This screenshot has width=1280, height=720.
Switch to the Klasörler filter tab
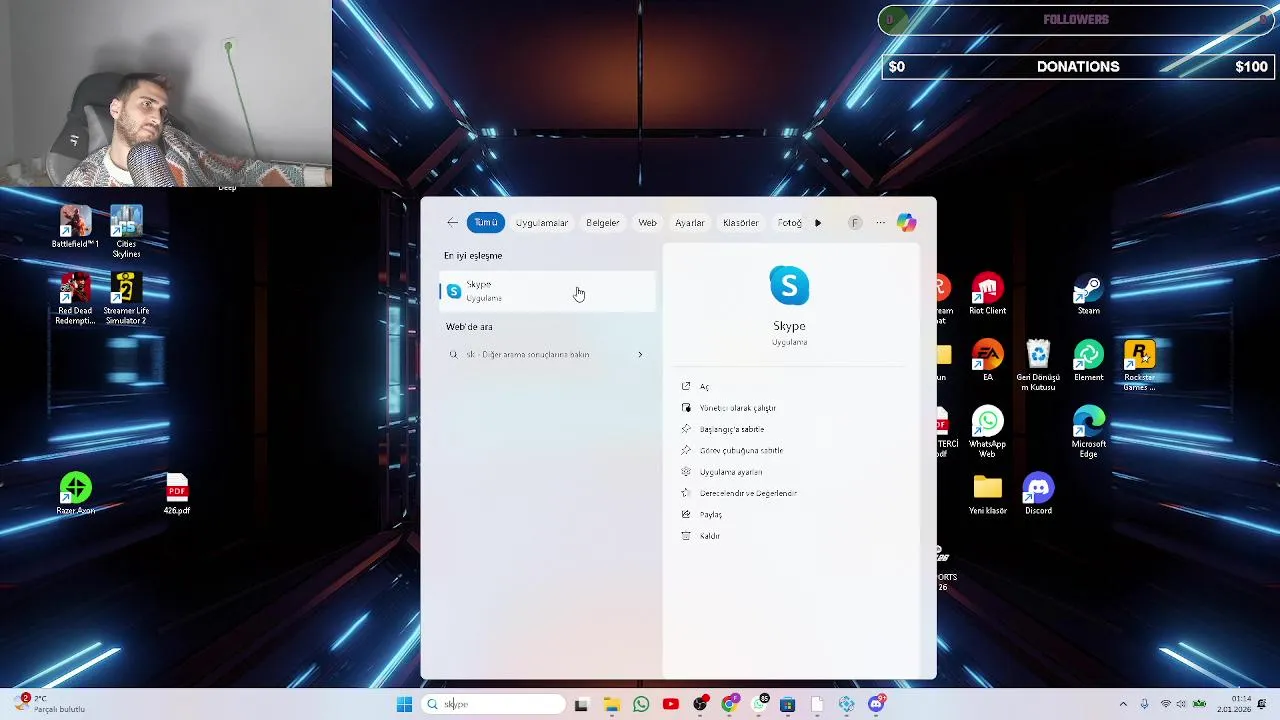pyautogui.click(x=741, y=223)
